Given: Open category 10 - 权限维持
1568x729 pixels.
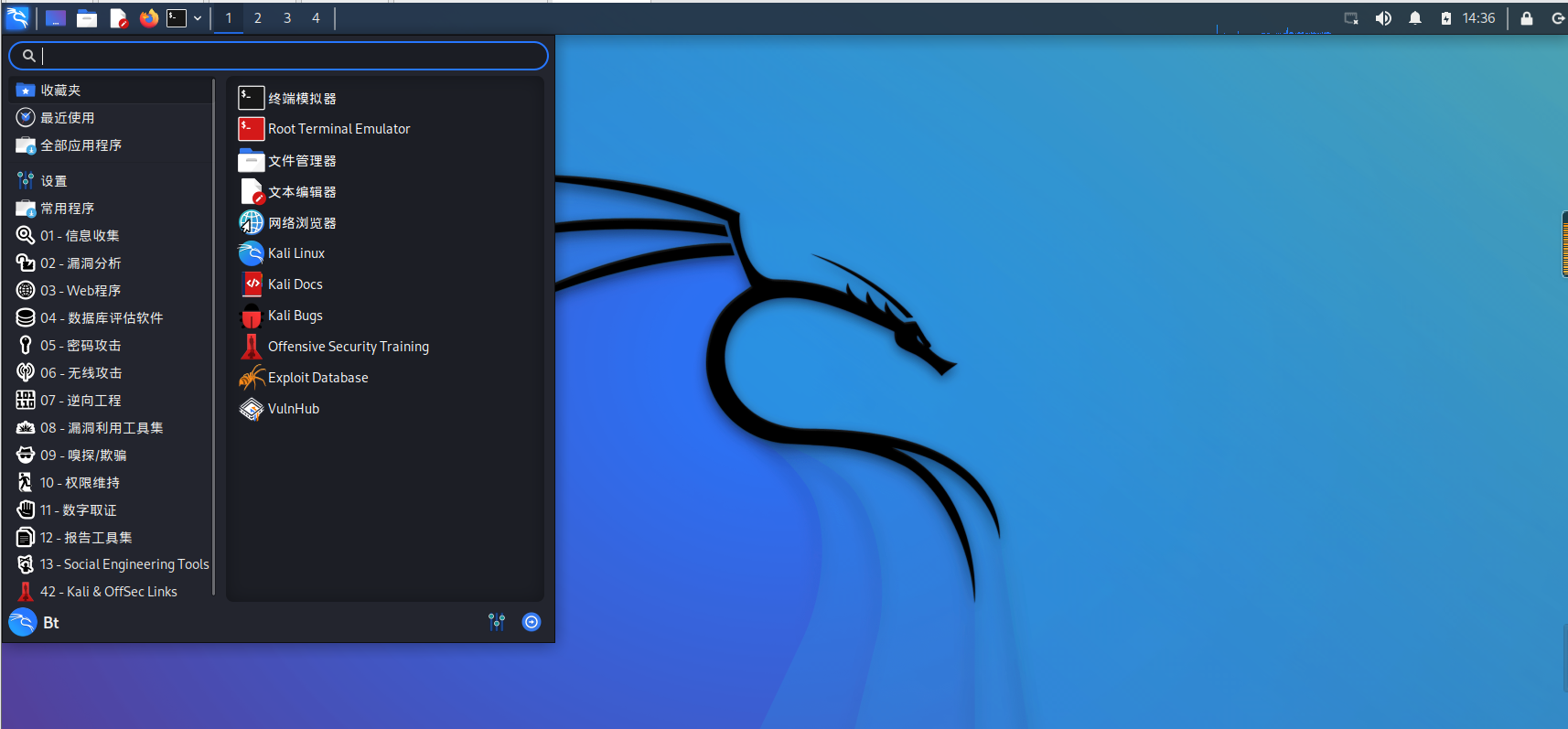Looking at the screenshot, I should point(112,483).
